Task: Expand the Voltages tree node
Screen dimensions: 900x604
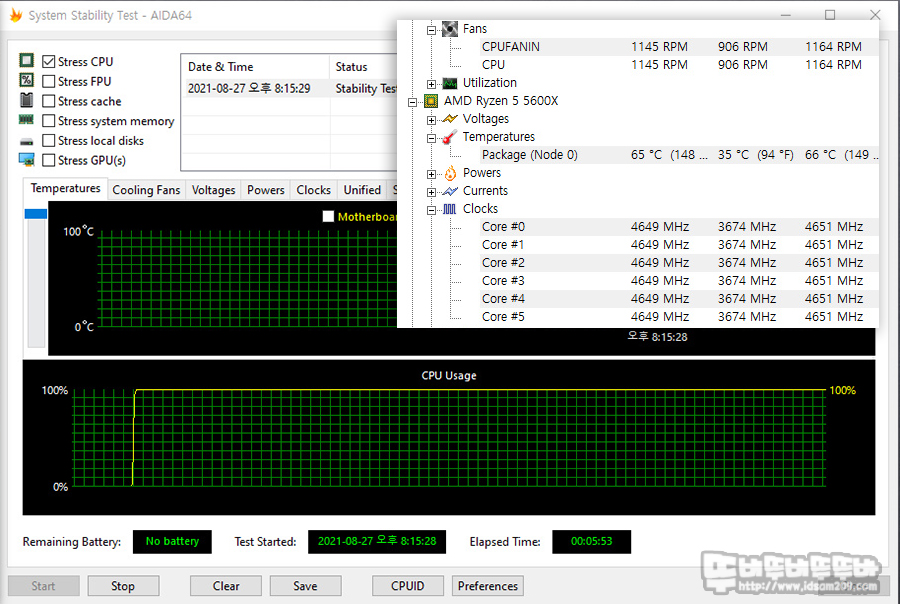Action: tap(432, 121)
